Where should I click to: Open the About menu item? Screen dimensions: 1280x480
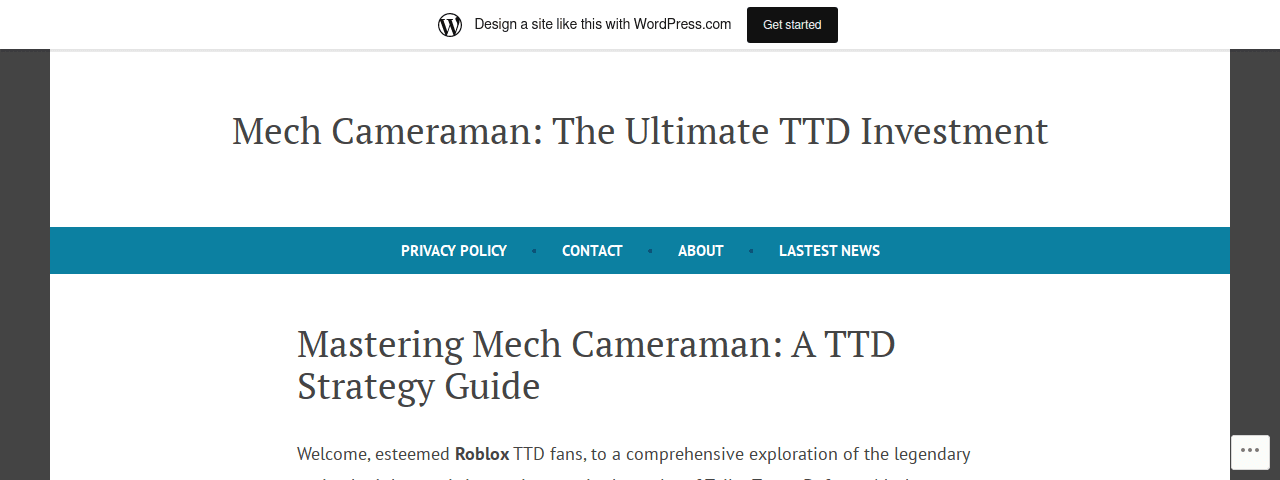point(701,251)
